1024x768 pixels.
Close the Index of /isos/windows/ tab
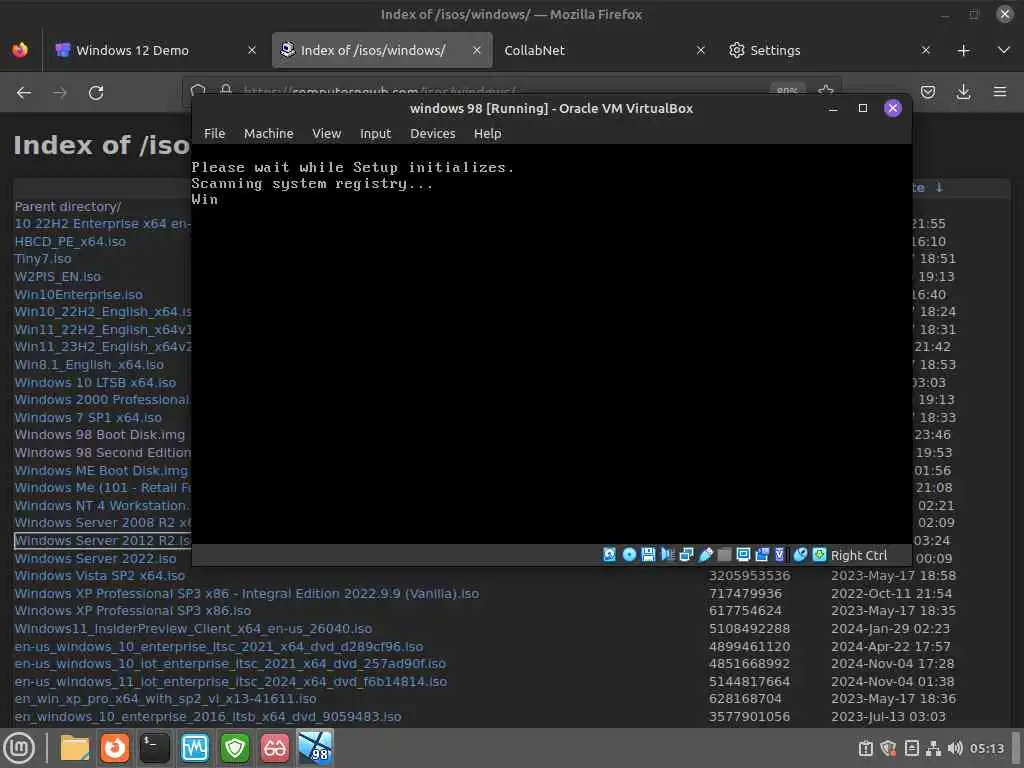point(477,50)
